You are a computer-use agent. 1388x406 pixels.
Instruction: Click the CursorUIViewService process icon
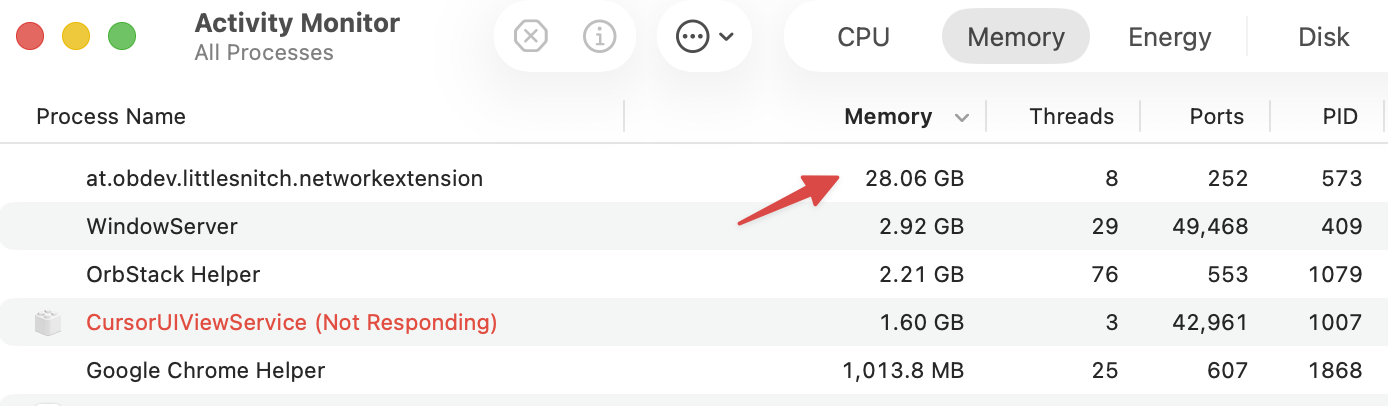[49, 322]
